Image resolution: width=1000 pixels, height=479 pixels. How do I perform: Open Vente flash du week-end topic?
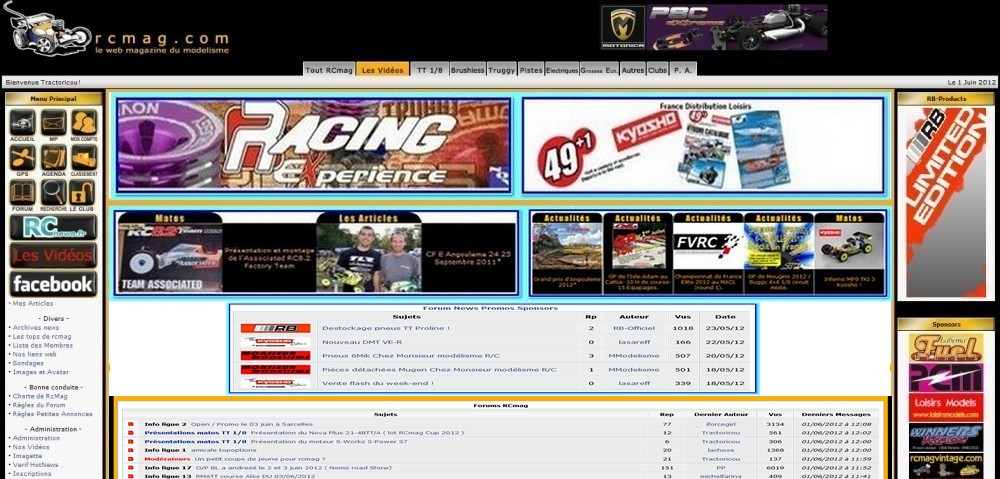[378, 383]
